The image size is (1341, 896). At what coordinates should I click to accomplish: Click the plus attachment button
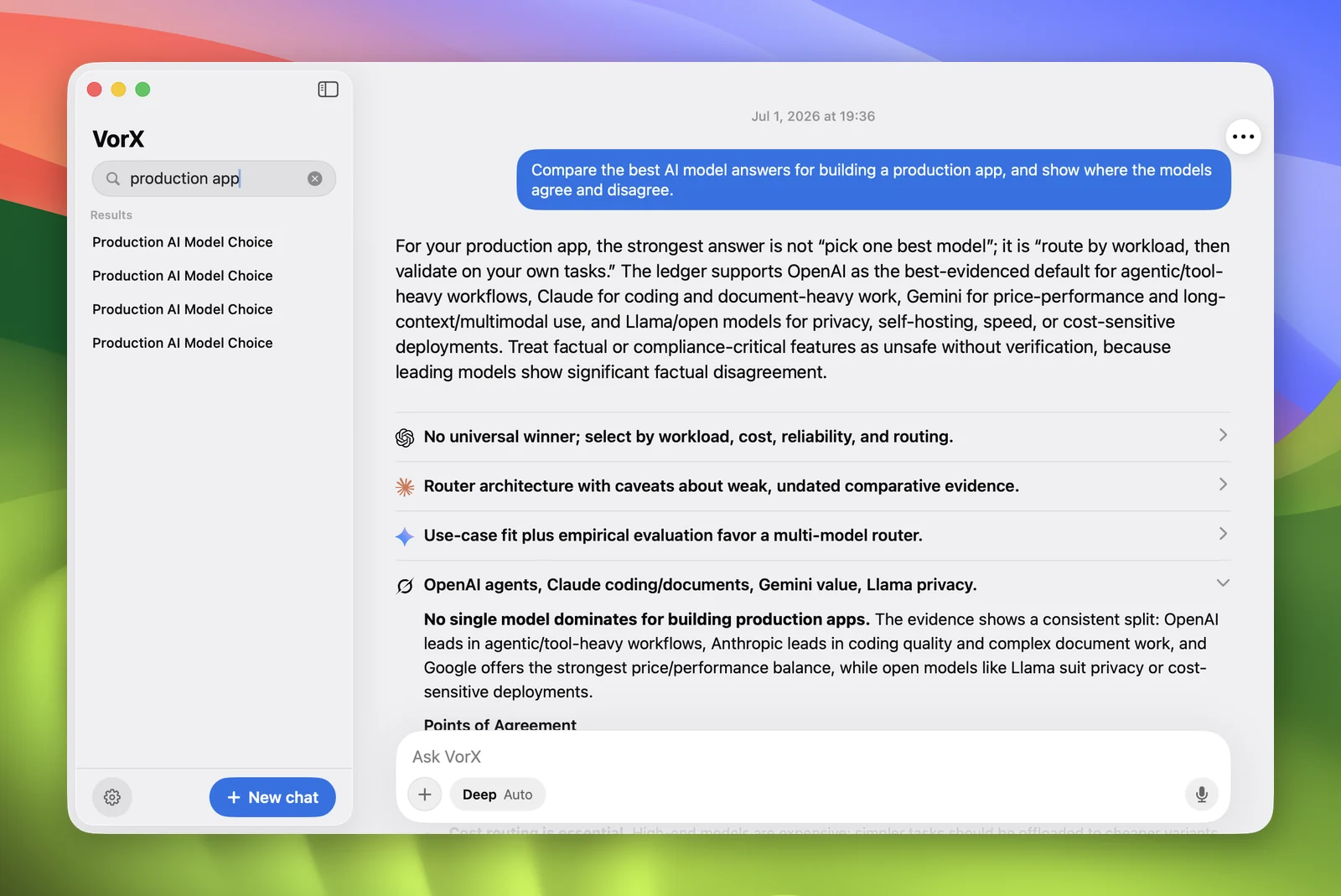coord(425,795)
